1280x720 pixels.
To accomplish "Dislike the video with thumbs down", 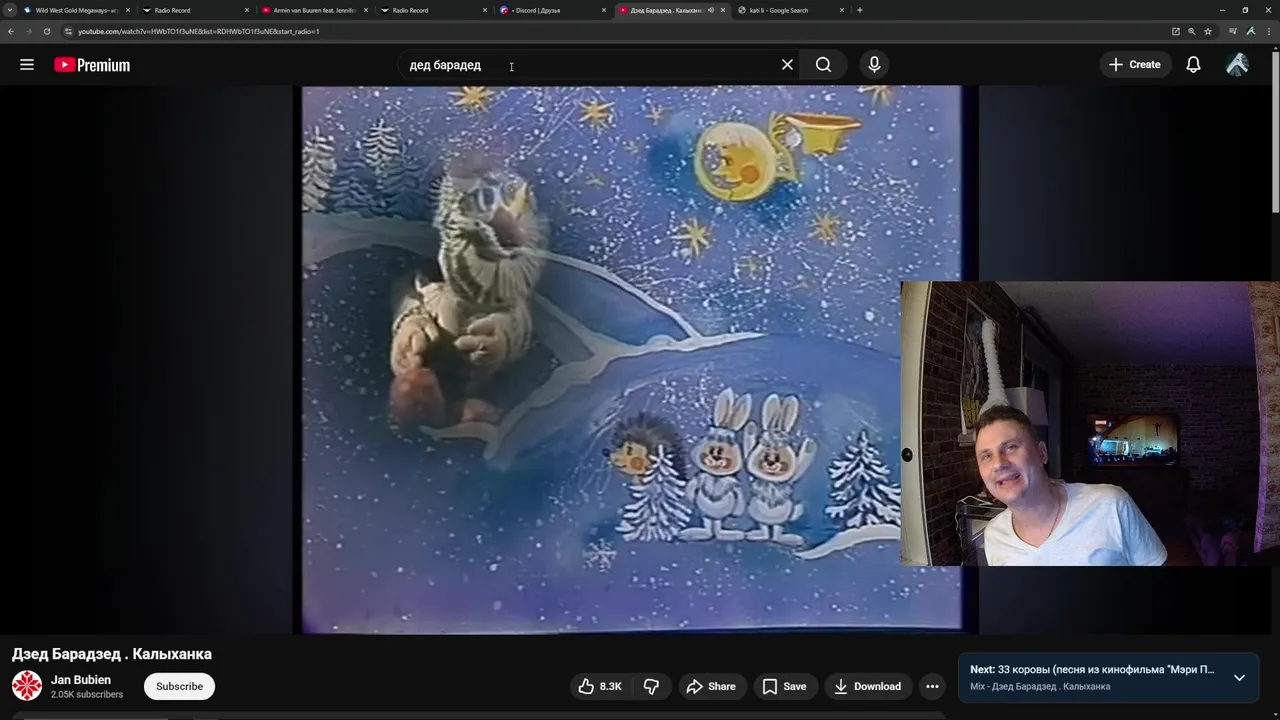I will pos(651,686).
